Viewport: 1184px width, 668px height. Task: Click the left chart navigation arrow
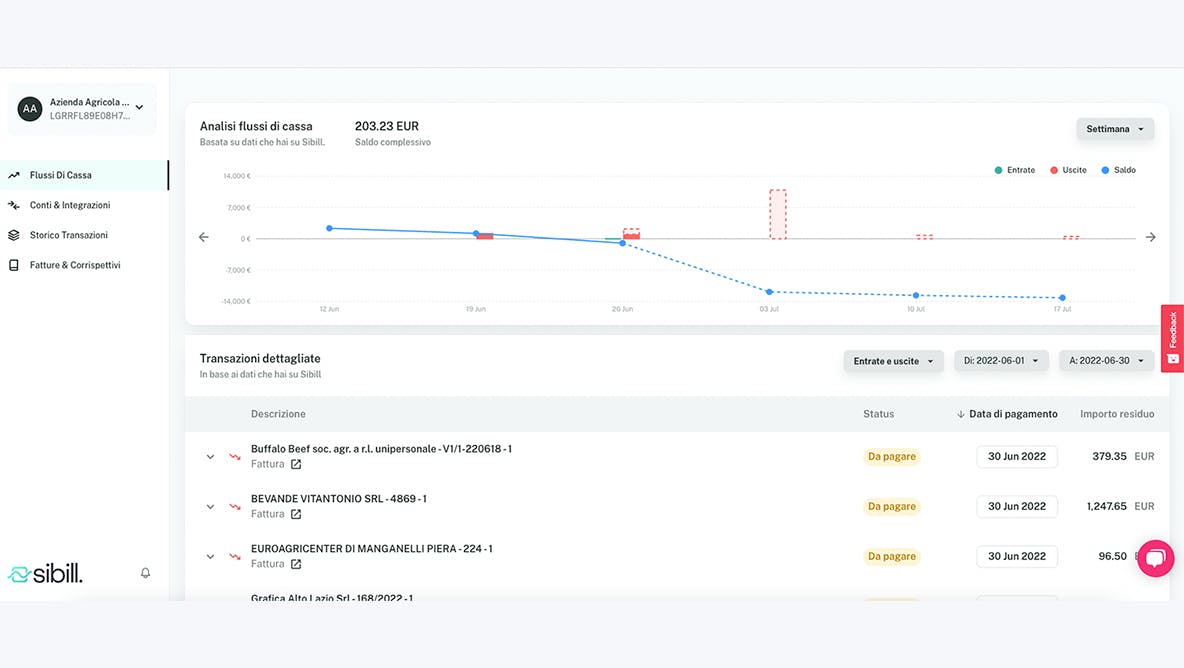pos(204,237)
